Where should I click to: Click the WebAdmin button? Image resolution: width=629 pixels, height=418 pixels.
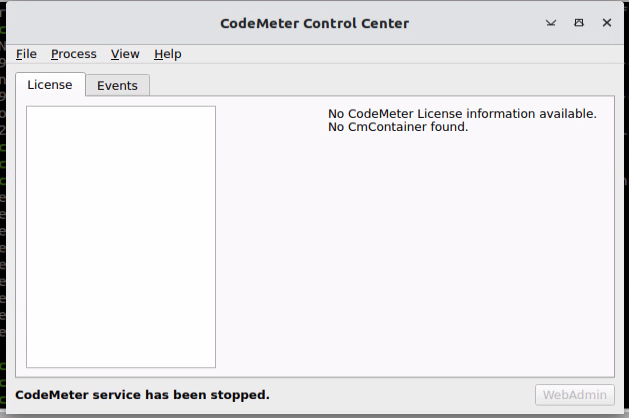click(x=574, y=395)
